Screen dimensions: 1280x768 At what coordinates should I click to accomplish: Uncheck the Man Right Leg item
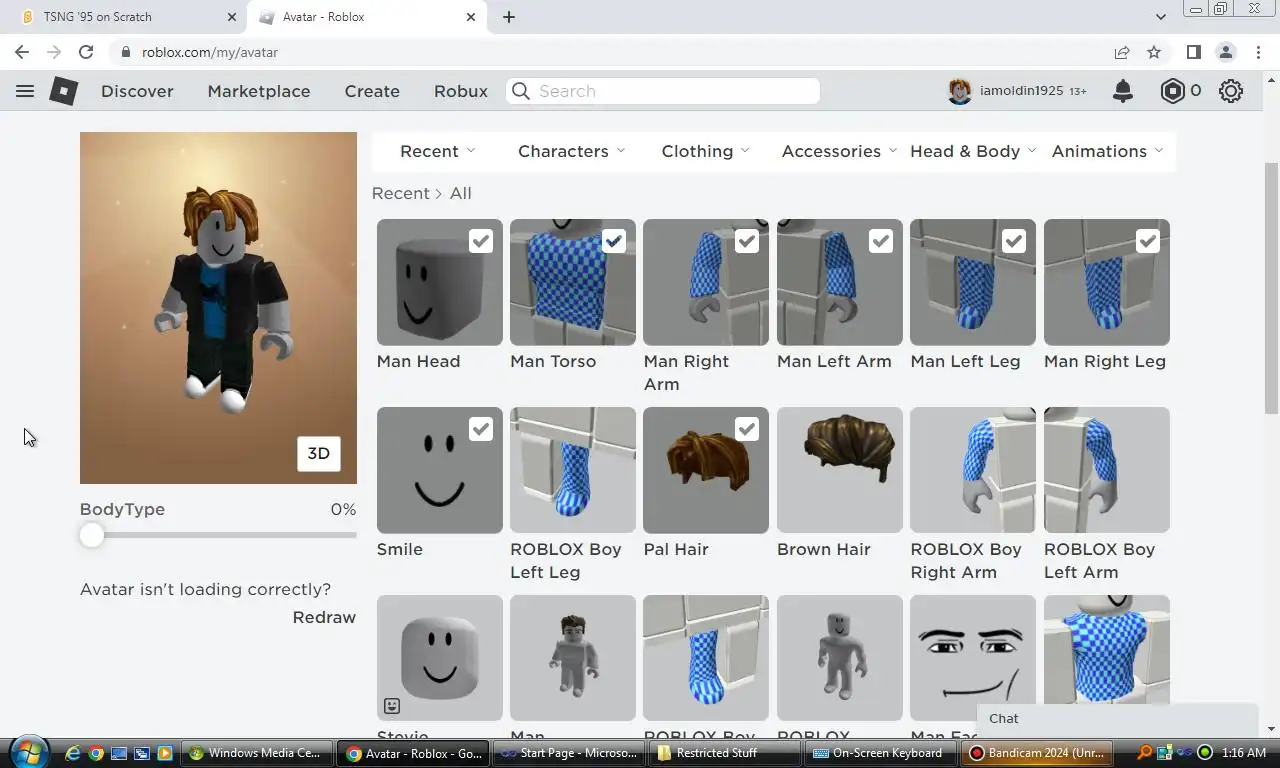click(x=1148, y=241)
